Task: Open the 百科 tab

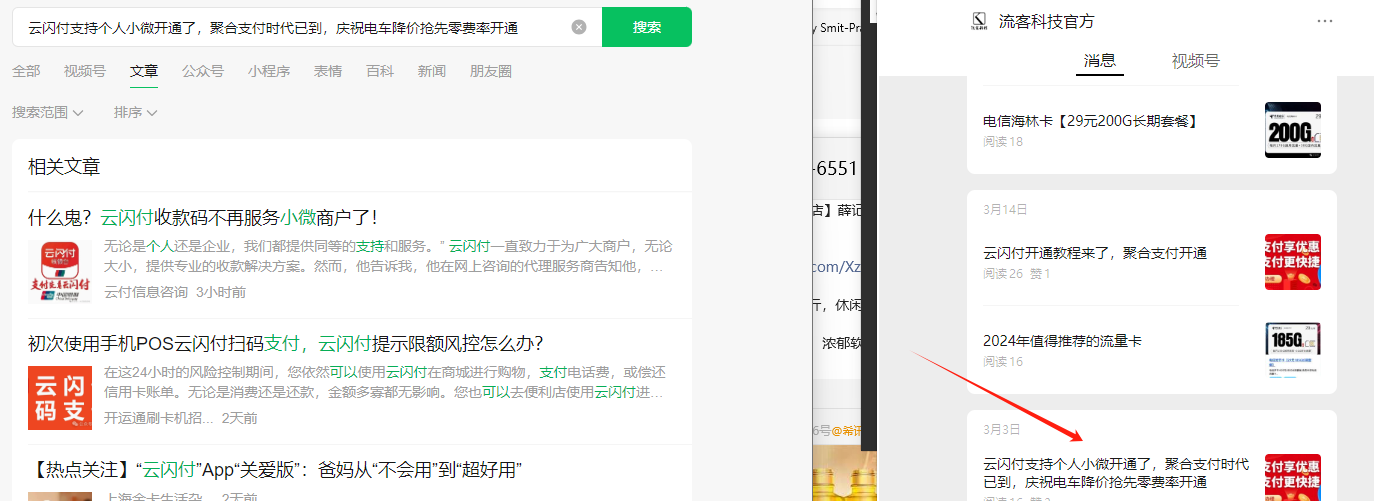Action: tap(380, 71)
